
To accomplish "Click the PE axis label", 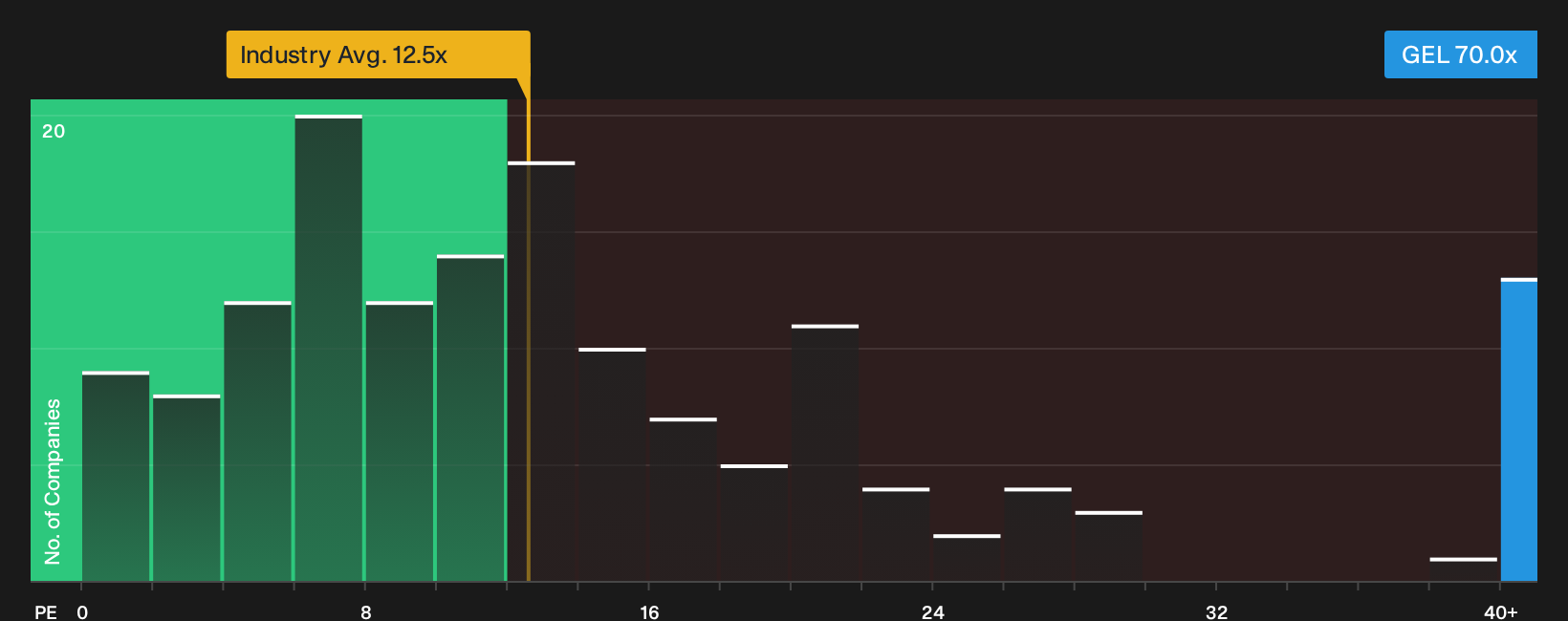I will (46, 611).
